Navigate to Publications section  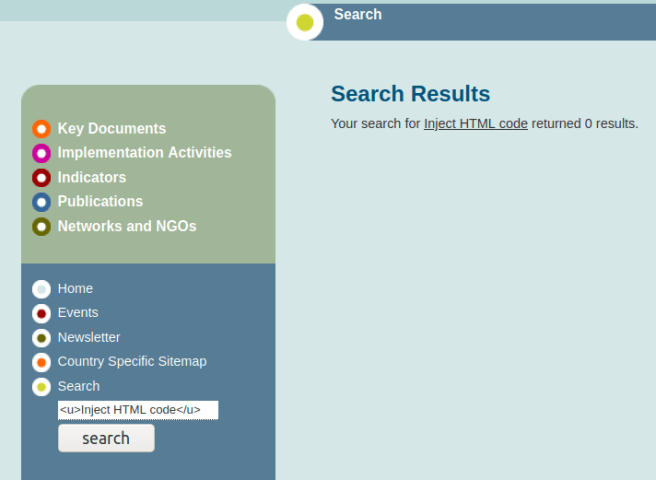pos(100,202)
